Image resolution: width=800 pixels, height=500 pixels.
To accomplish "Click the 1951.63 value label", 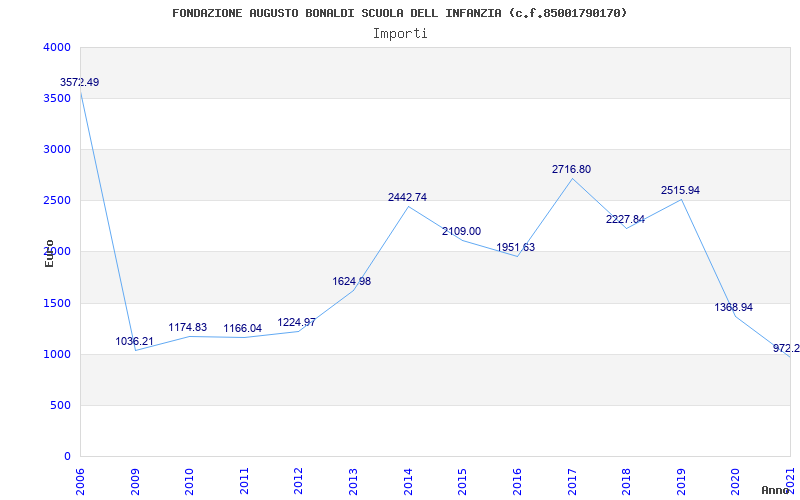I will (516, 247).
